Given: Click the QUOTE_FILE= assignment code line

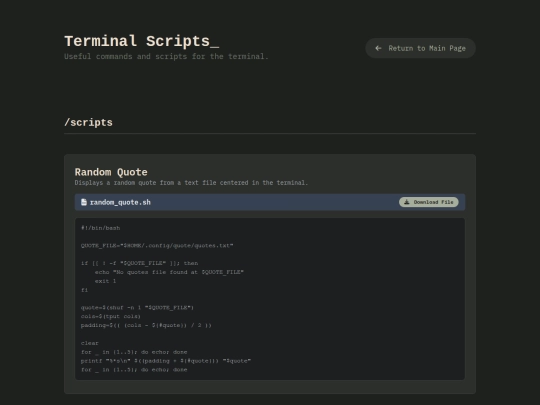Looking at the screenshot, I should pyautogui.click(x=157, y=246).
